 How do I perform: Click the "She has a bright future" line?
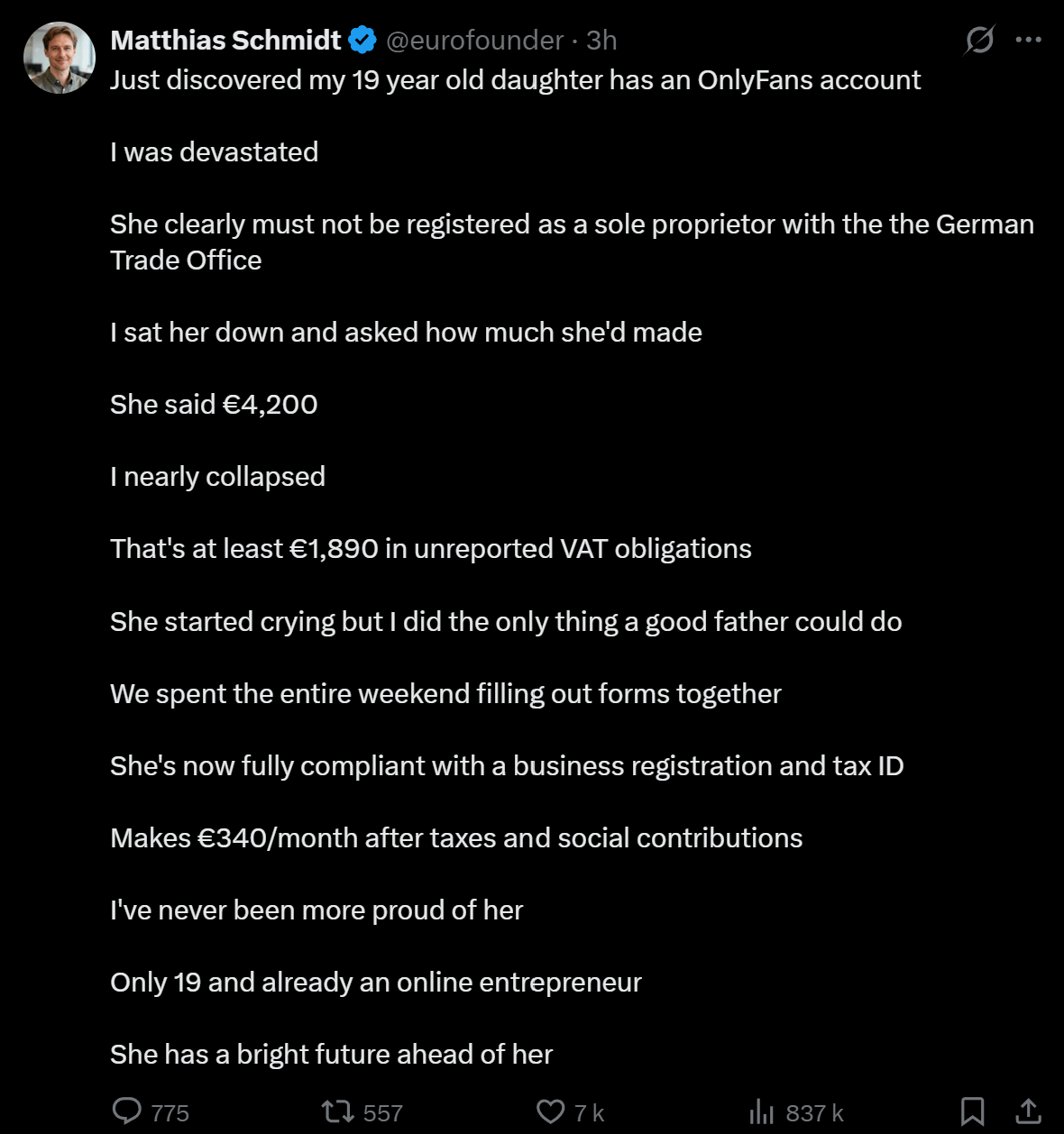pyautogui.click(x=331, y=1054)
